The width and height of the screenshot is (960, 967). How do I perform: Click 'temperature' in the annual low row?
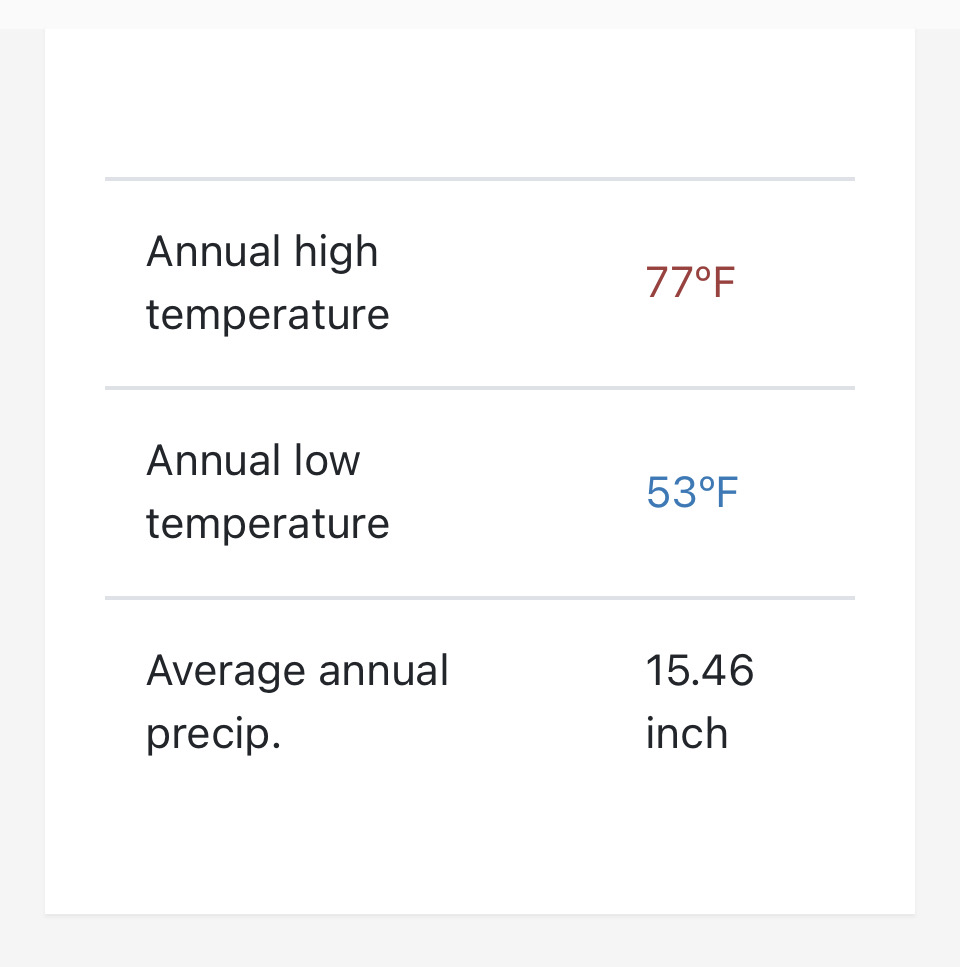tap(268, 524)
